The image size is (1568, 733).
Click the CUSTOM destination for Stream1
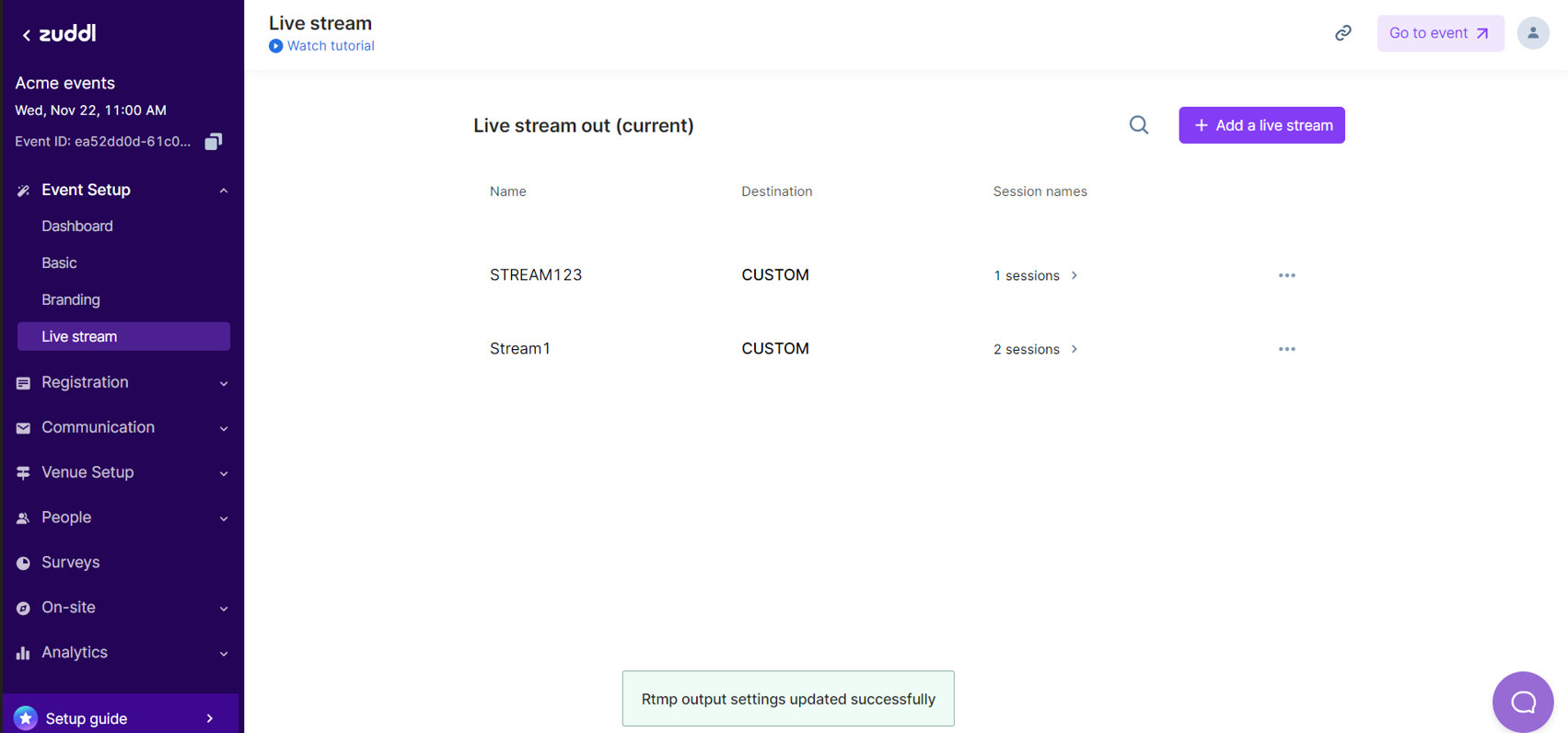coord(775,349)
